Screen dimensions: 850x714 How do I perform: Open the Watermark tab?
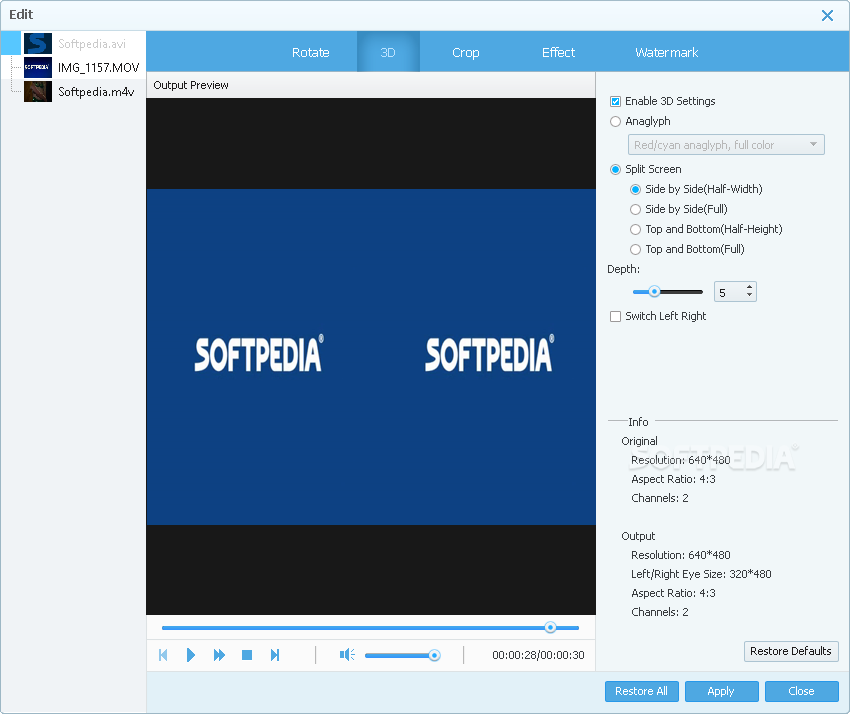pos(666,53)
